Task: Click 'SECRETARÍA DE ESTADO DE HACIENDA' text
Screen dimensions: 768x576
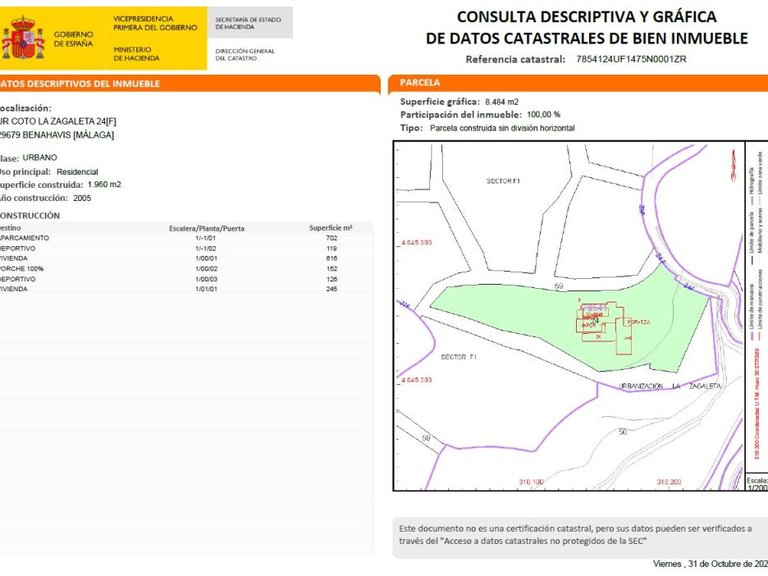Action: pyautogui.click(x=248, y=23)
